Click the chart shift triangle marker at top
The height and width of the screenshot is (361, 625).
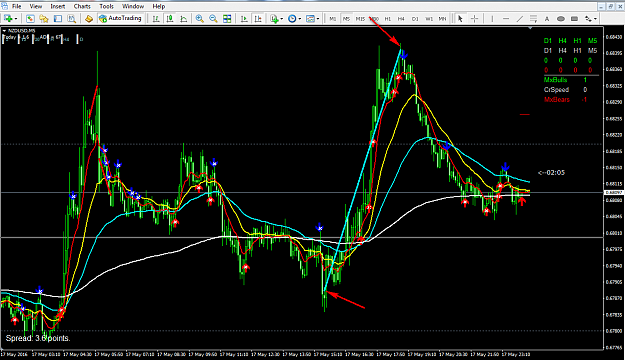[530, 28]
